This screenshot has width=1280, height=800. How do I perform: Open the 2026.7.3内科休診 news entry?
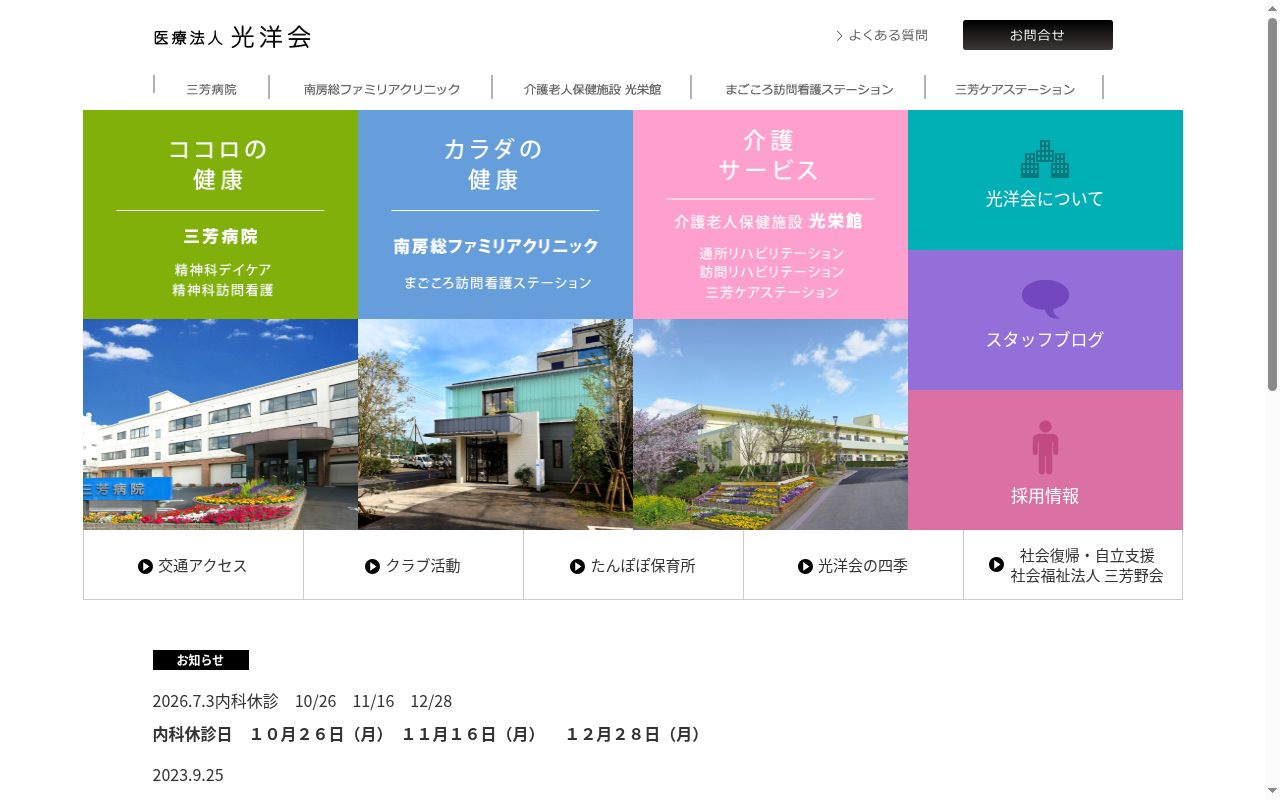[302, 701]
